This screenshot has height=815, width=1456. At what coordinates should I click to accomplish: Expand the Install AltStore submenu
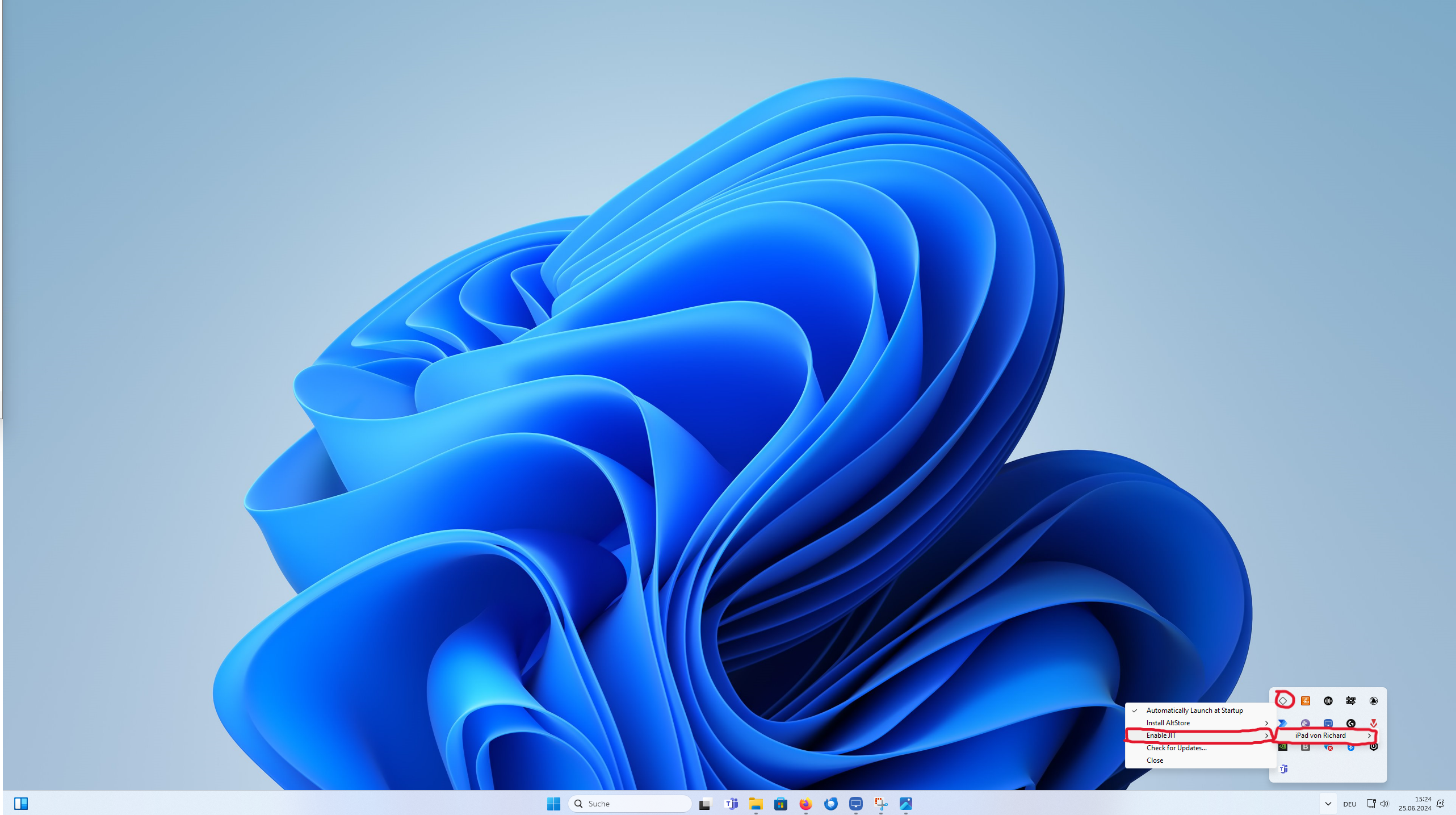point(1168,722)
